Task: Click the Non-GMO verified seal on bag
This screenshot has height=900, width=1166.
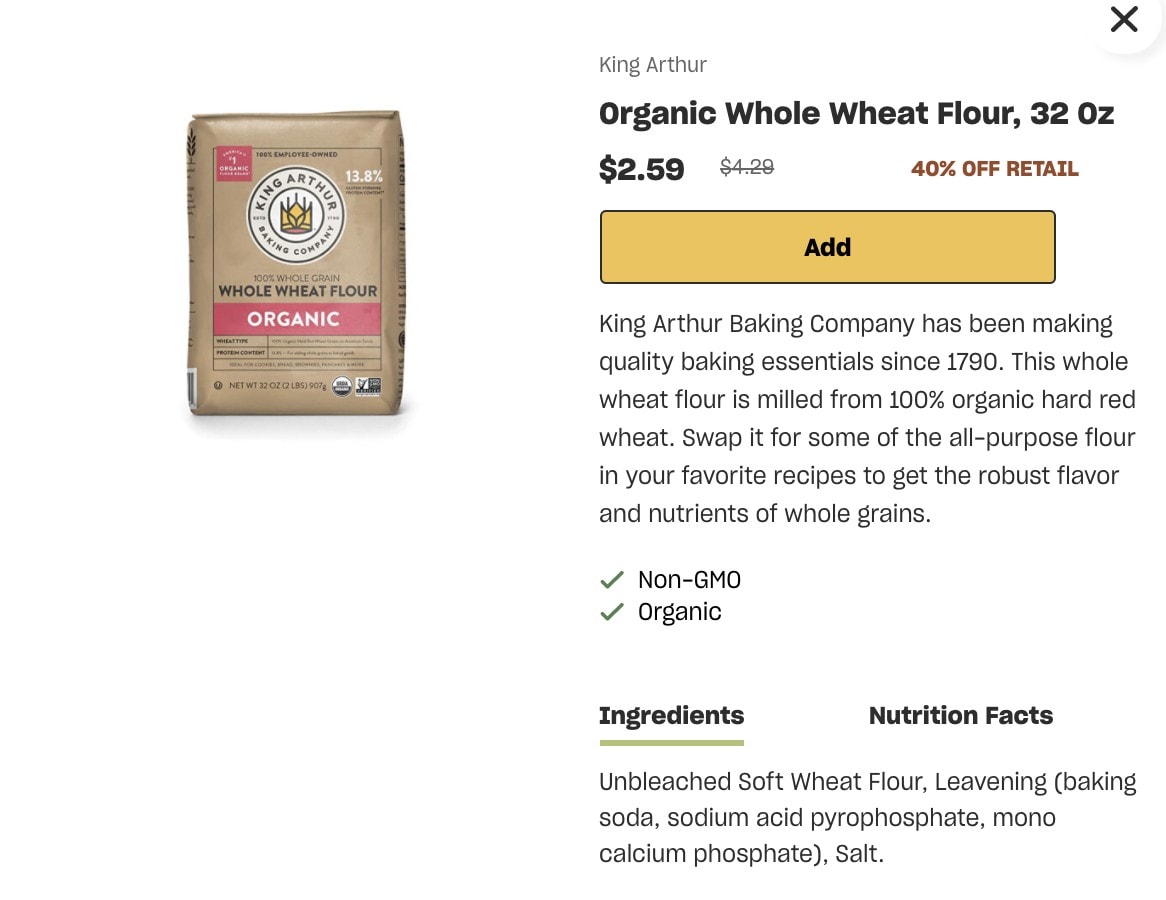Action: [x=368, y=385]
